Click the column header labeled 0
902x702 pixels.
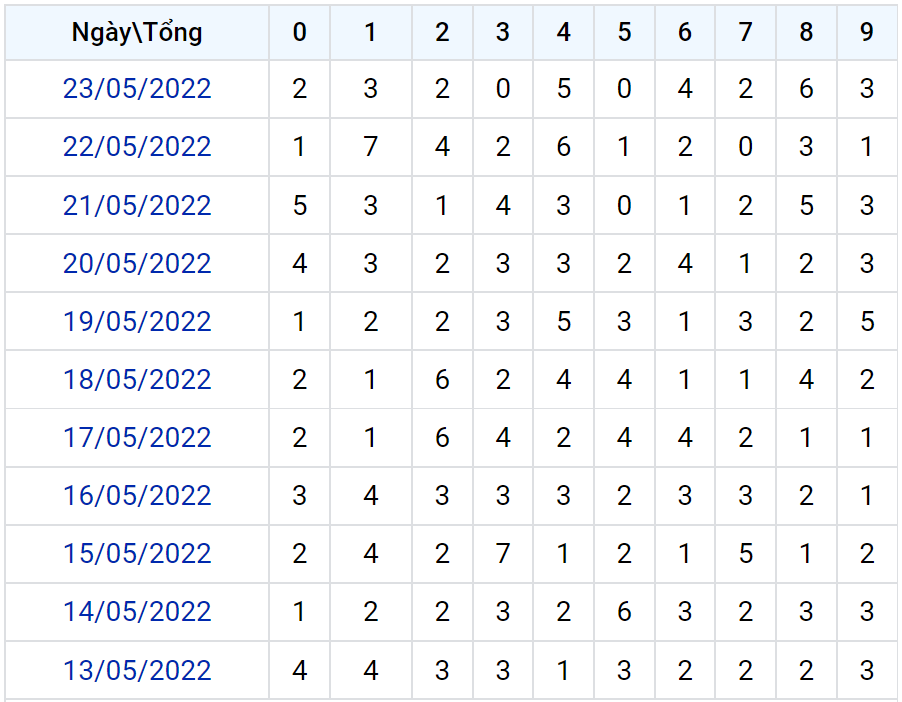click(x=299, y=32)
